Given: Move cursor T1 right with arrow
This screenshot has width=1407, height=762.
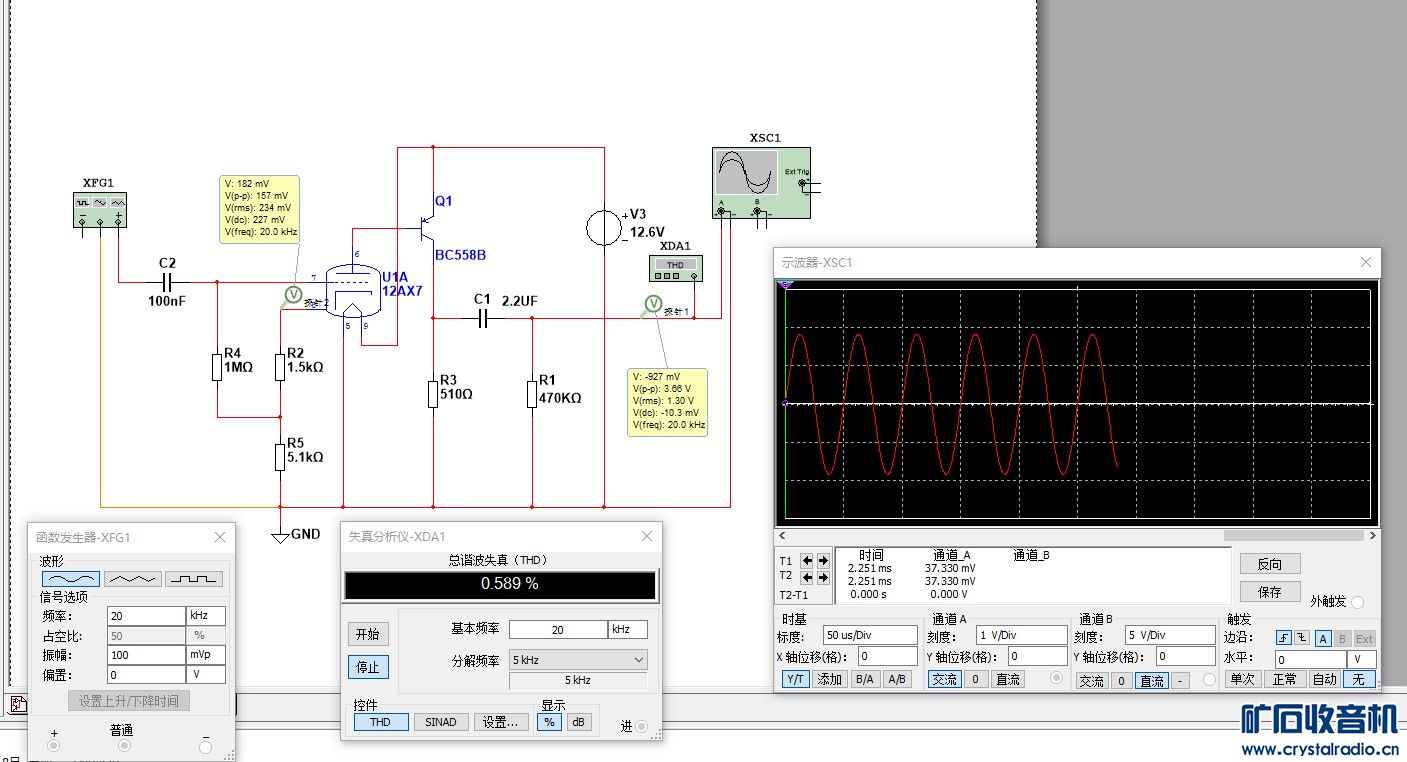Looking at the screenshot, I should (823, 561).
